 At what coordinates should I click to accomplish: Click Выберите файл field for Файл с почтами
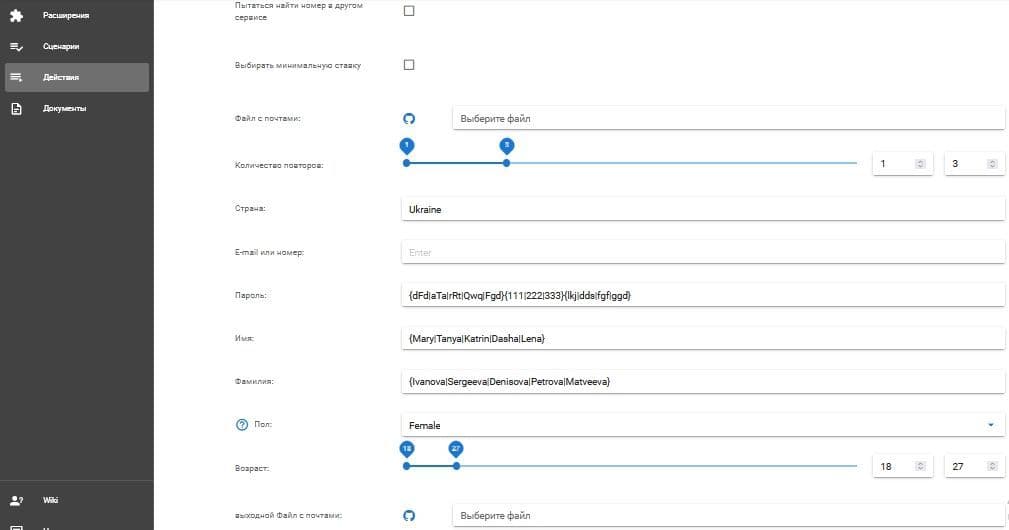(728, 118)
